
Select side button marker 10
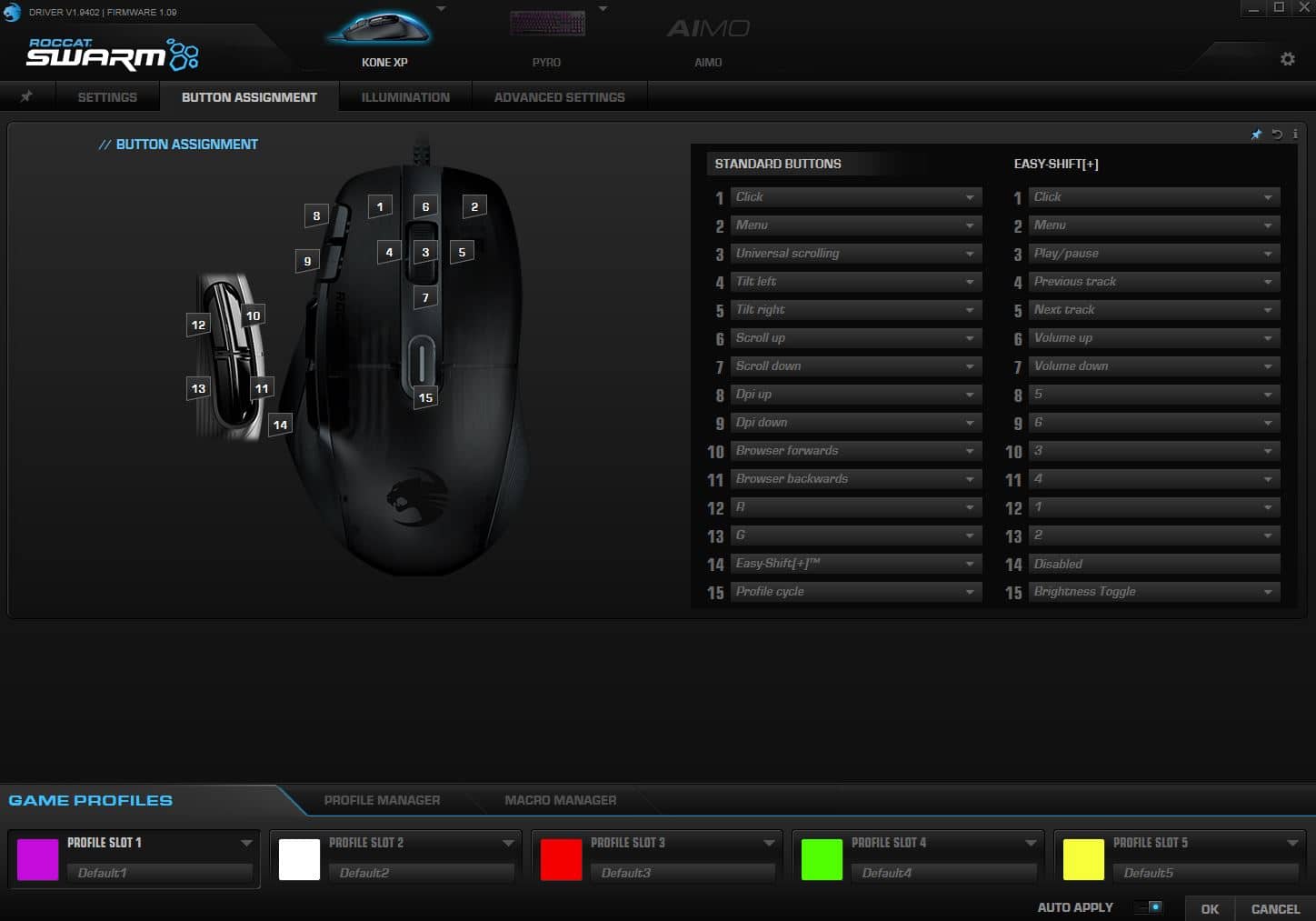tap(253, 315)
